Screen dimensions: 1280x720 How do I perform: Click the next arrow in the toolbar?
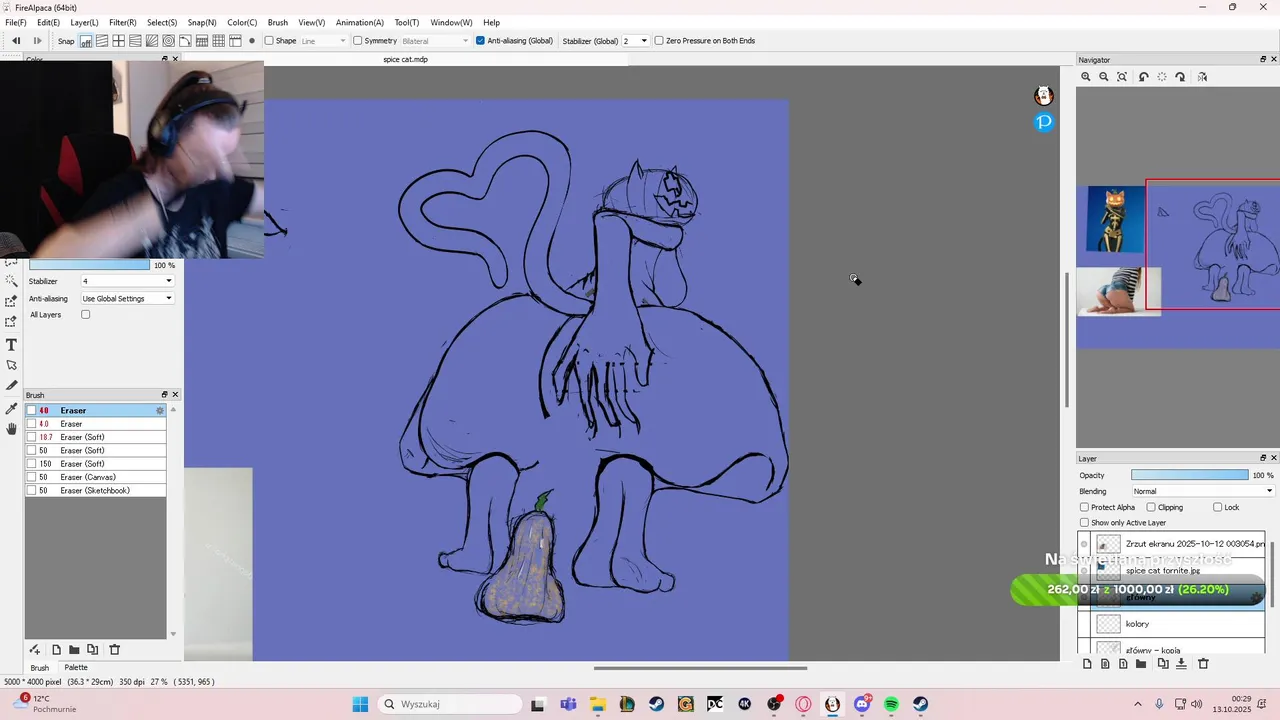pos(38,41)
